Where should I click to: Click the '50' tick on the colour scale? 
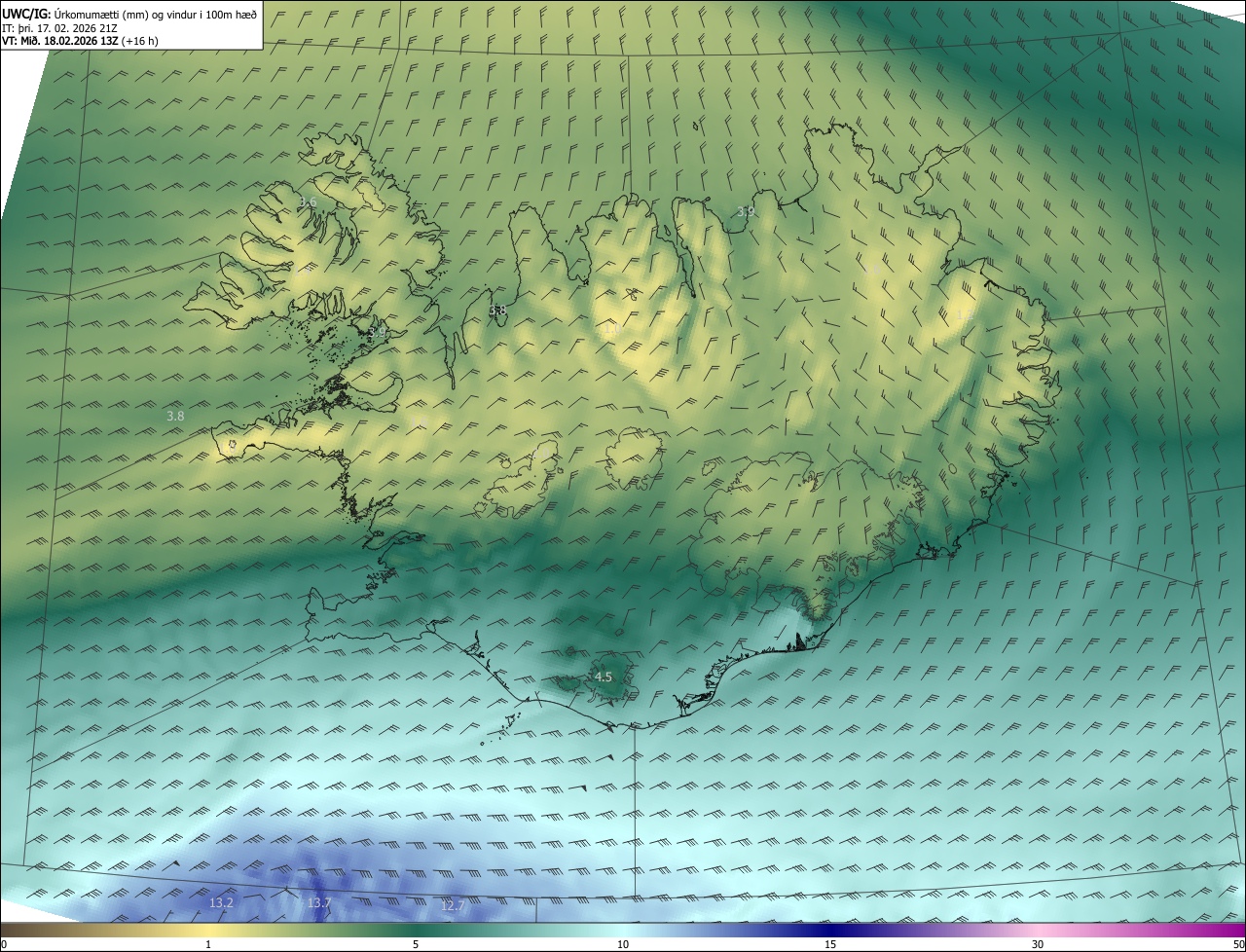(1238, 944)
